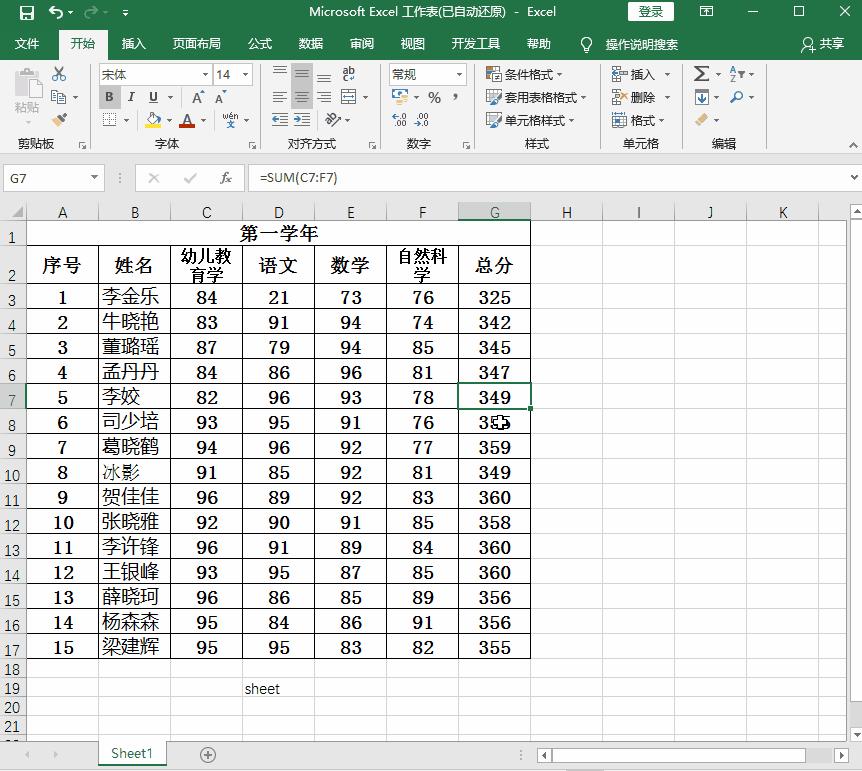Click the increase font size icon
Viewport: 862px width, 771px height.
tap(198, 97)
